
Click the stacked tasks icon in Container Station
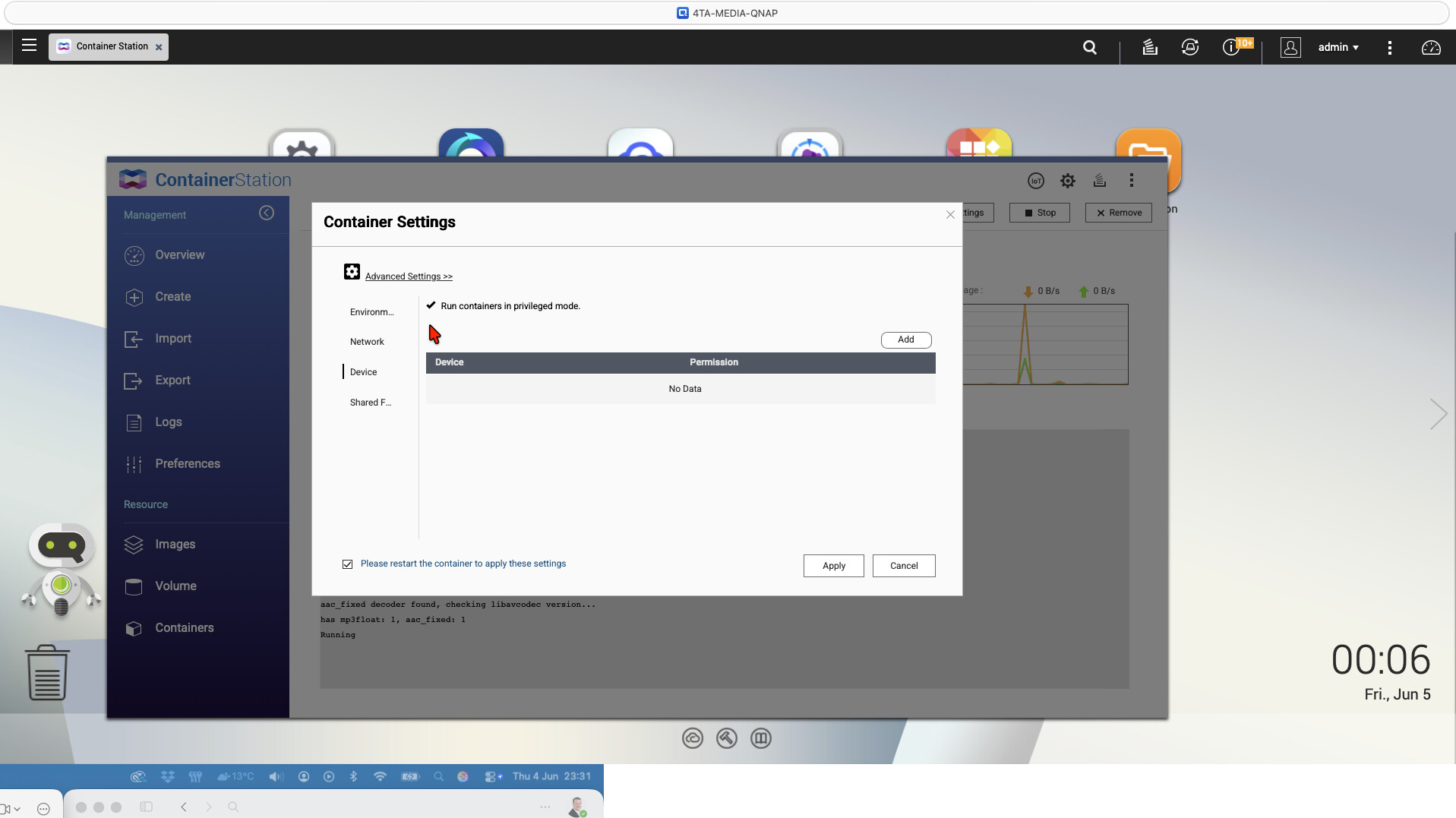1099,180
